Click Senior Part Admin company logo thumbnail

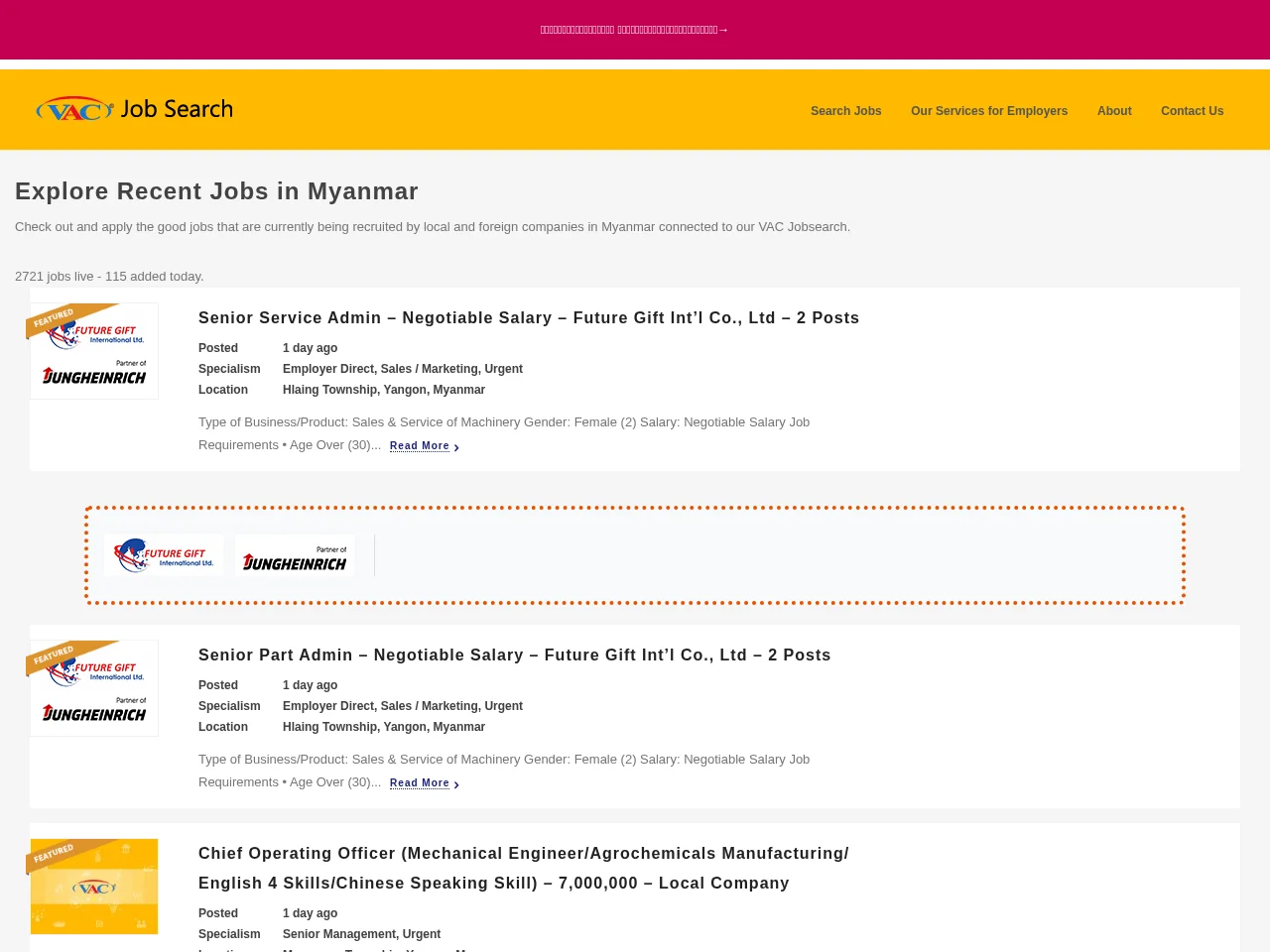[94, 688]
